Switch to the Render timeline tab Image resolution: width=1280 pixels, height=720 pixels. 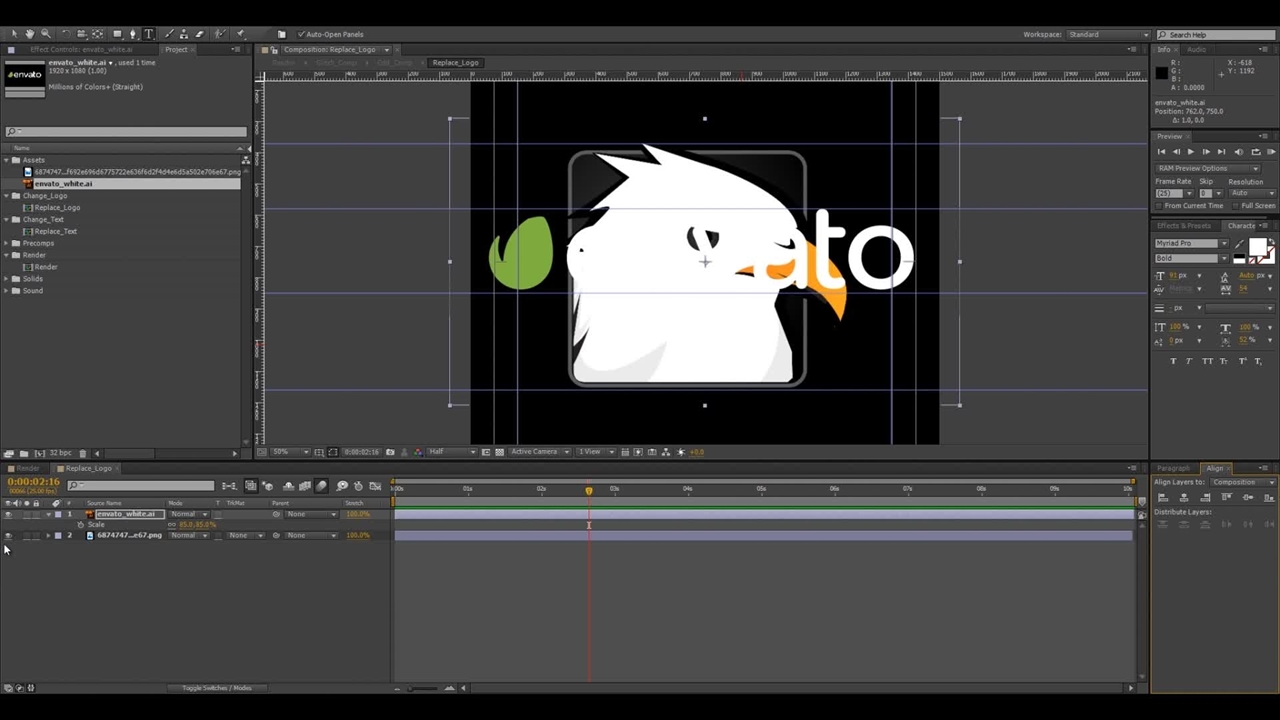27,468
